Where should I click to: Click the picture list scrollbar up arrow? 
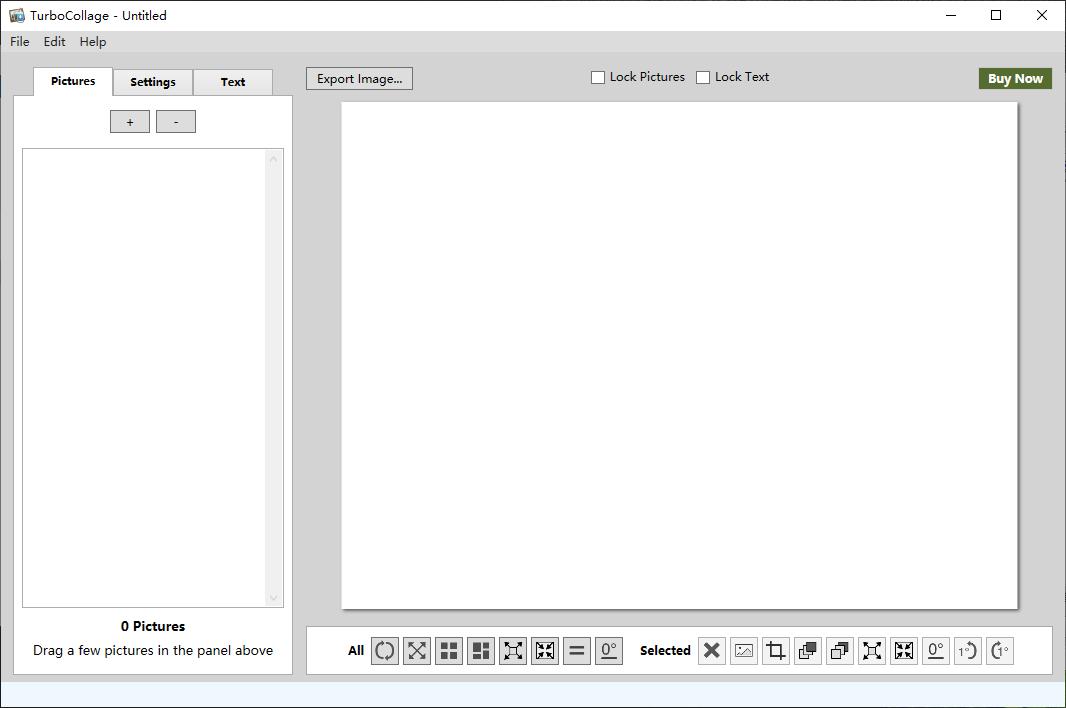pyautogui.click(x=273, y=158)
